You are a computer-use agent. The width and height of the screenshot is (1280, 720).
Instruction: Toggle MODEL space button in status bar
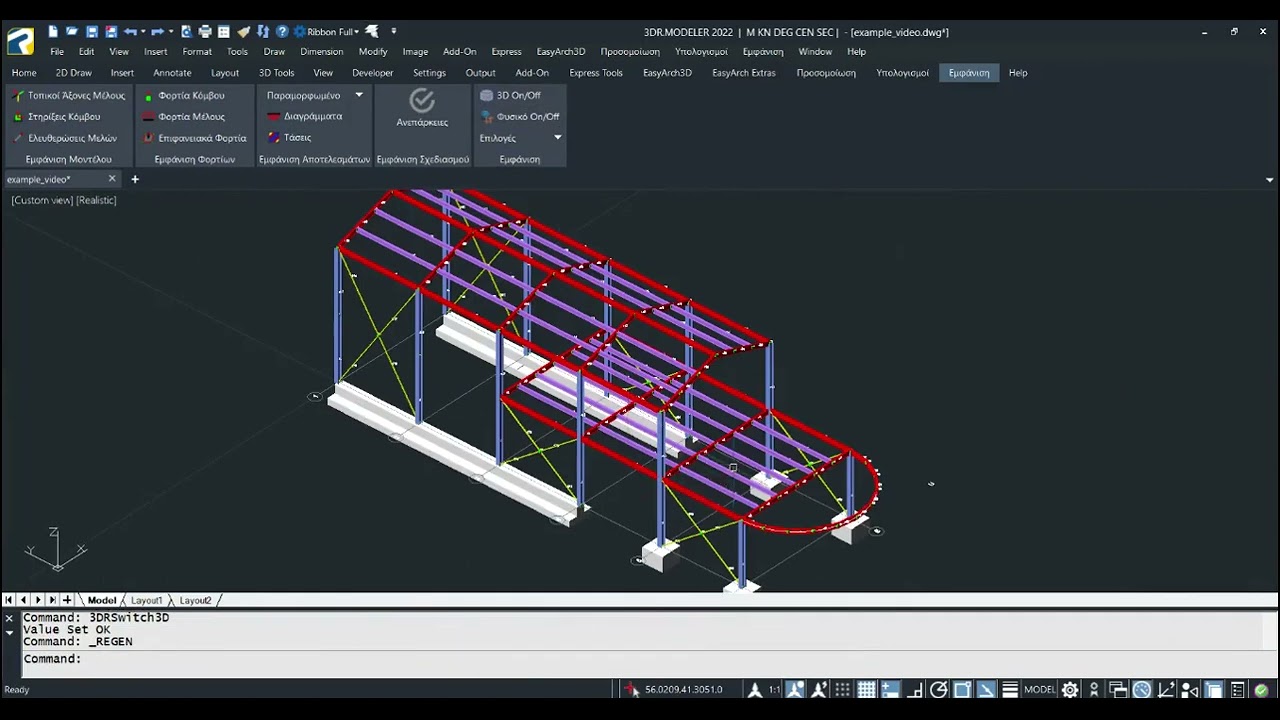[x=1040, y=690]
